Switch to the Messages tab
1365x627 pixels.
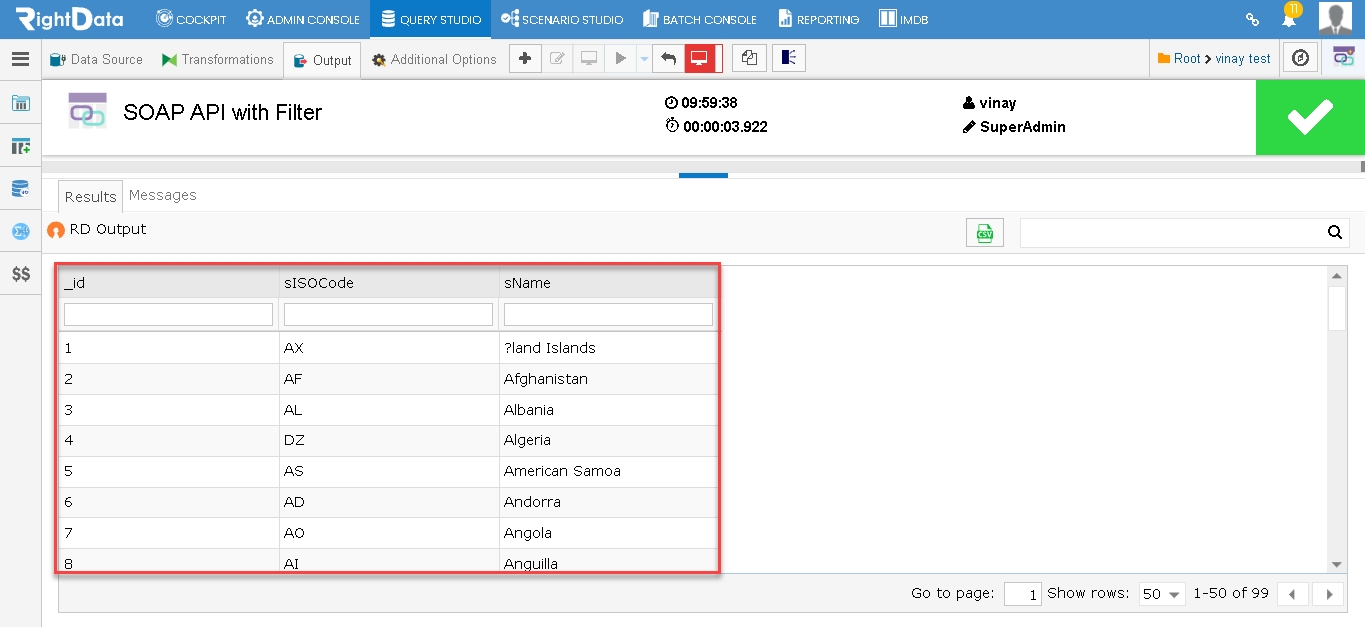tap(162, 195)
